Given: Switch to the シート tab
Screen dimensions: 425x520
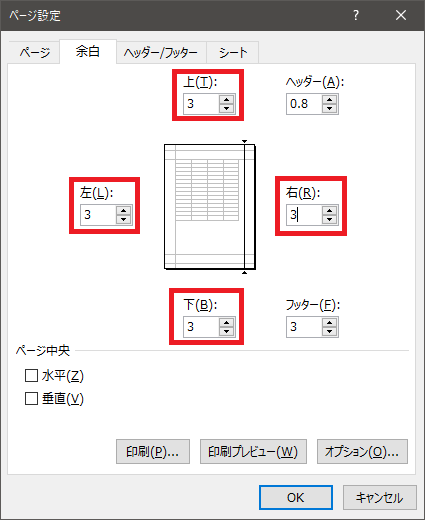Looking at the screenshot, I should (233, 53).
